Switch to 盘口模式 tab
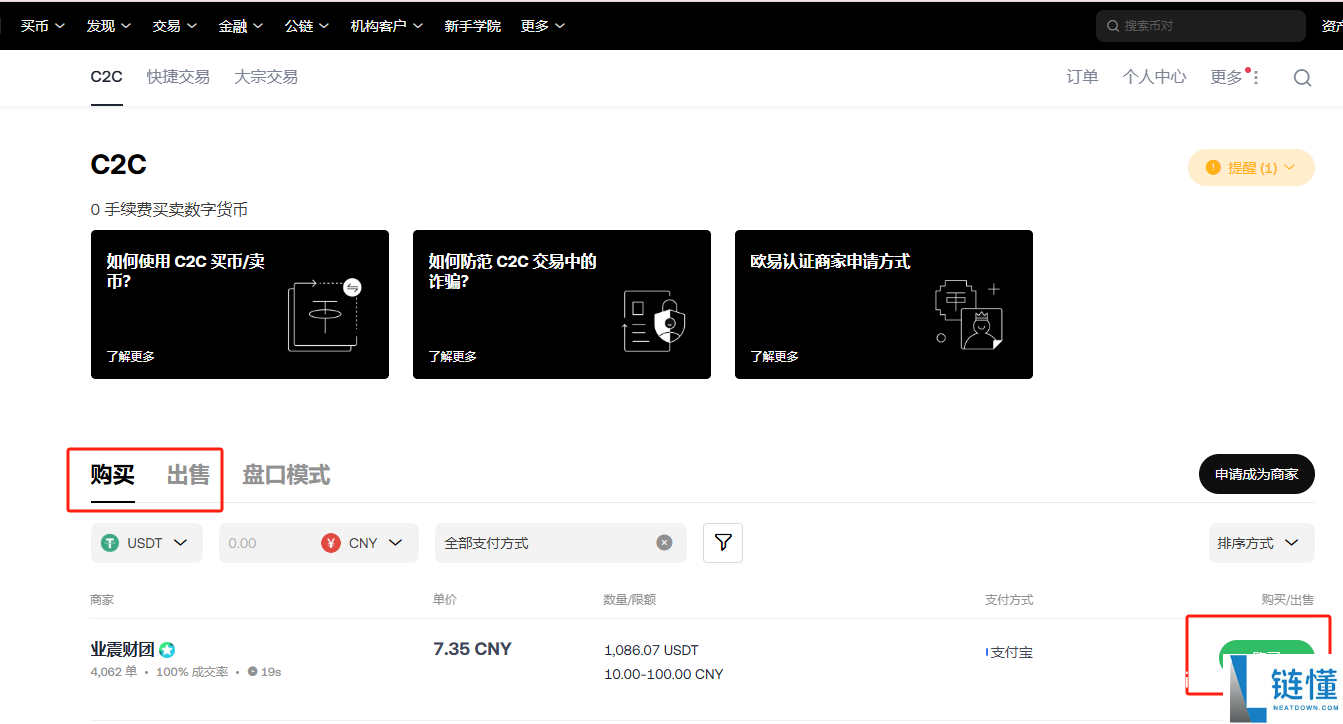 (286, 475)
